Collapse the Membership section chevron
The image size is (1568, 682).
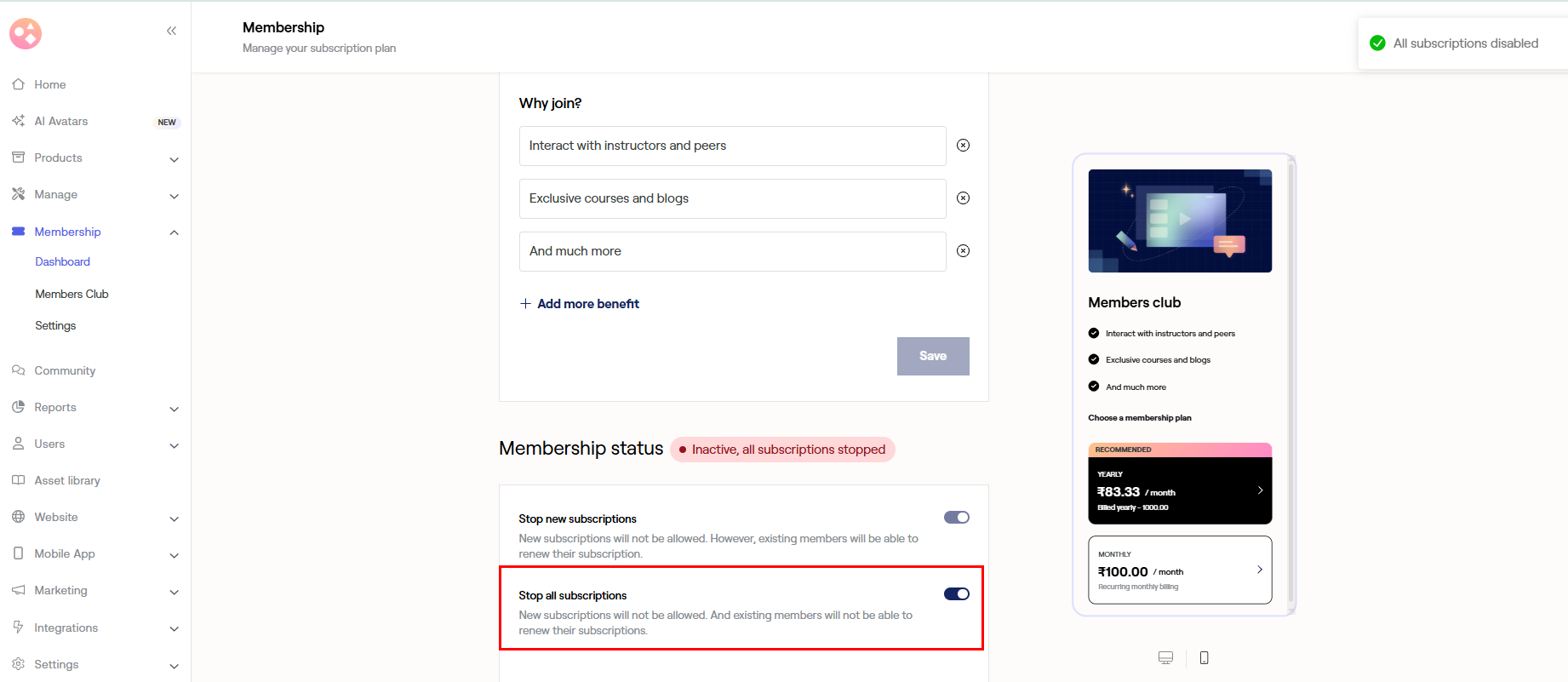point(174,232)
